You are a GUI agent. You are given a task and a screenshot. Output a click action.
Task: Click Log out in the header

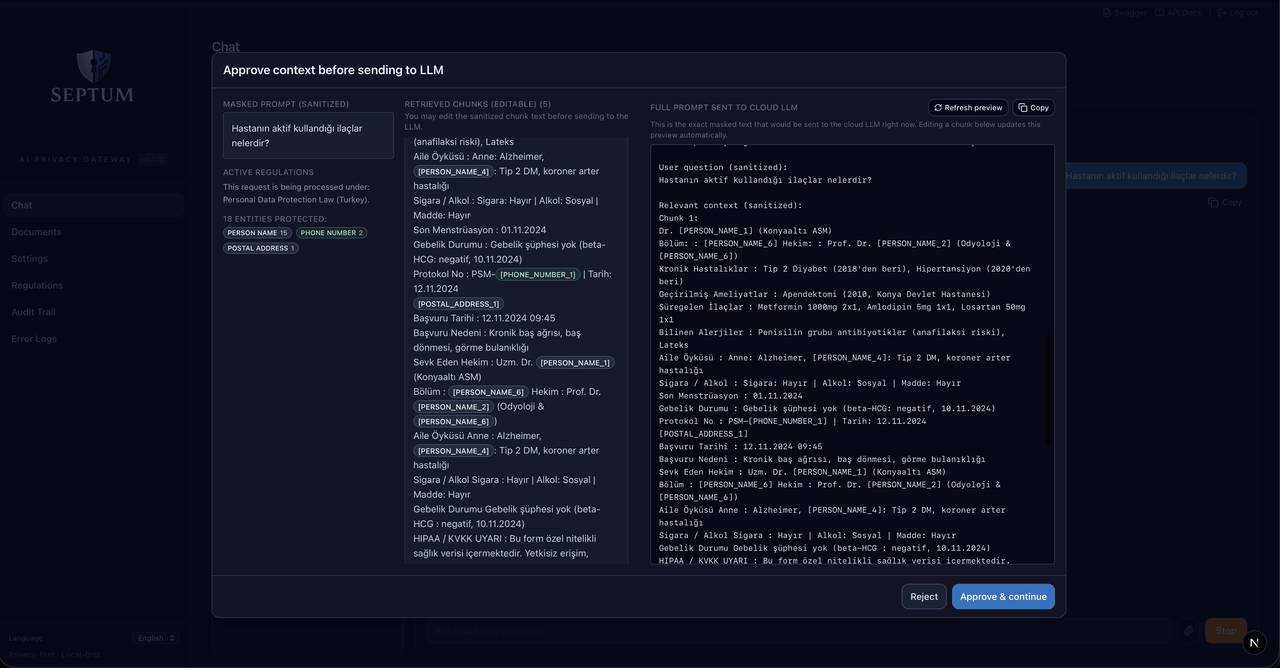(x=1238, y=12)
